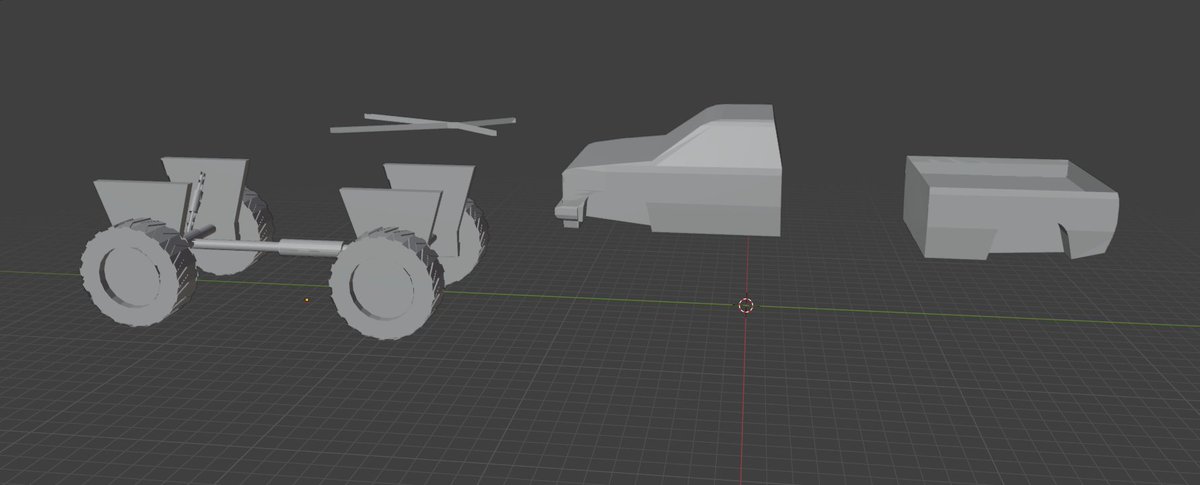Select the small orange origin dot

click(307, 299)
